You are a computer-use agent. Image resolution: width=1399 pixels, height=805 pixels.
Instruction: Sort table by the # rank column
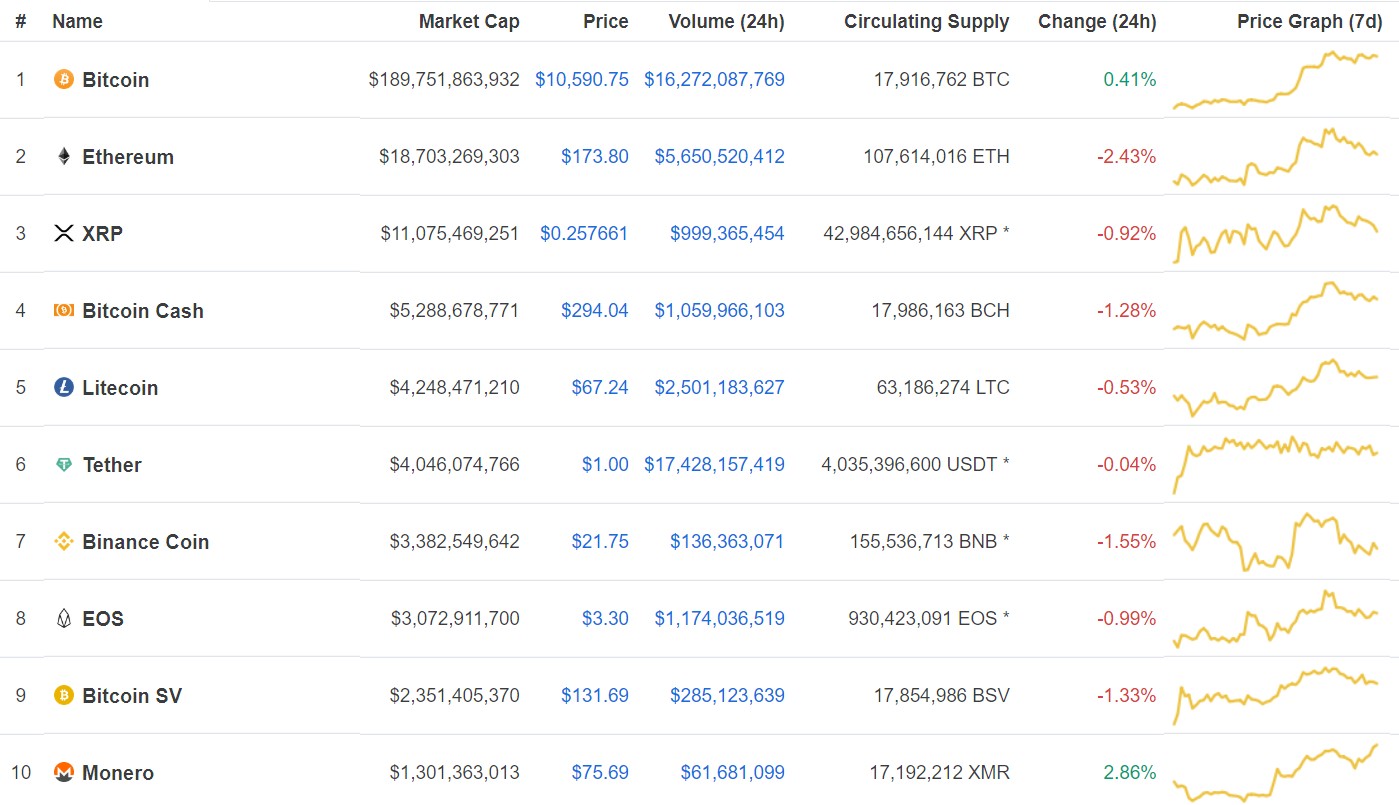[x=21, y=21]
